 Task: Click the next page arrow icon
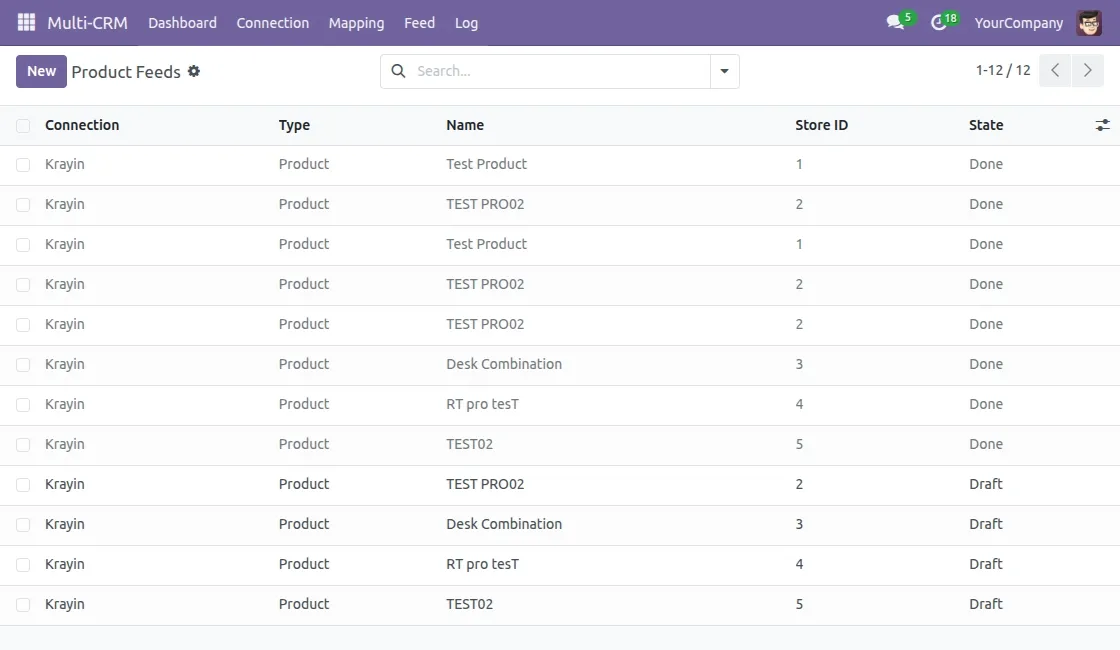1088,70
